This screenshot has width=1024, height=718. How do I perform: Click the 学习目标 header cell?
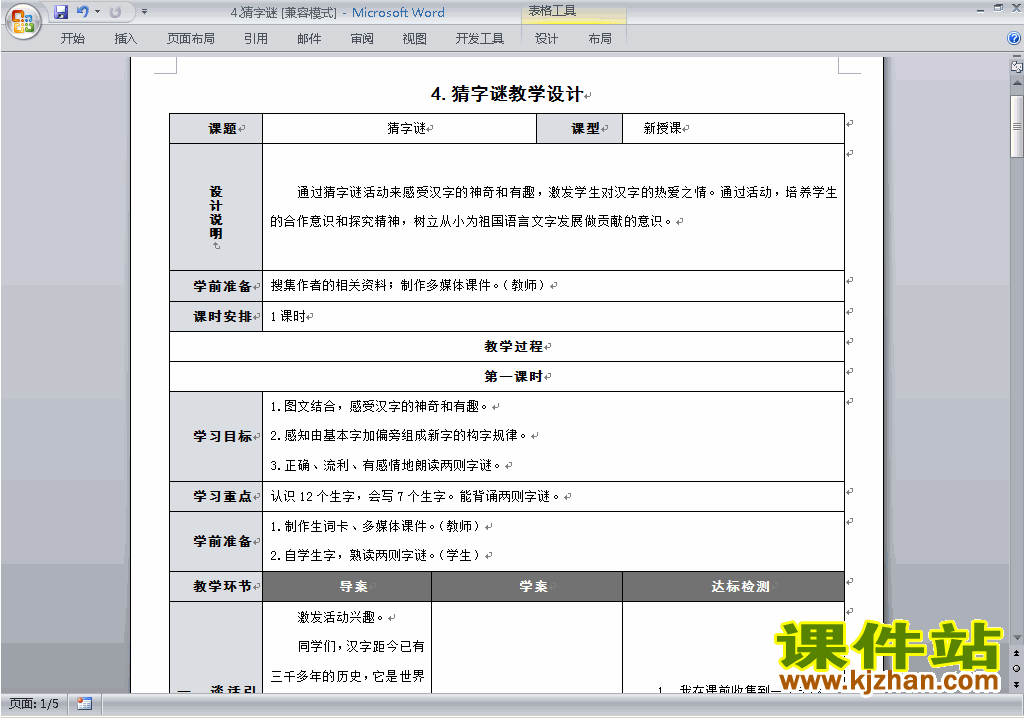tap(216, 436)
